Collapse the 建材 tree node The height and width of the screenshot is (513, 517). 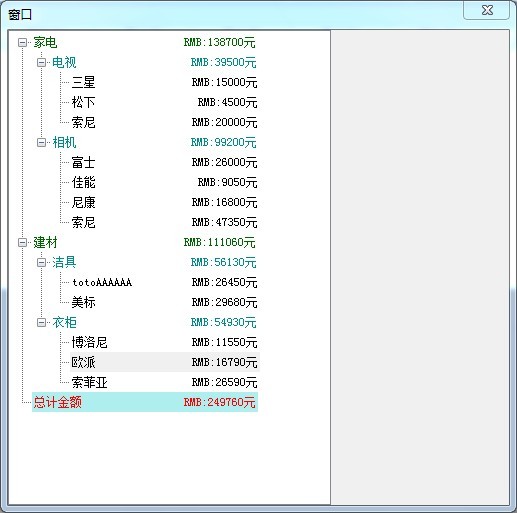(22, 242)
